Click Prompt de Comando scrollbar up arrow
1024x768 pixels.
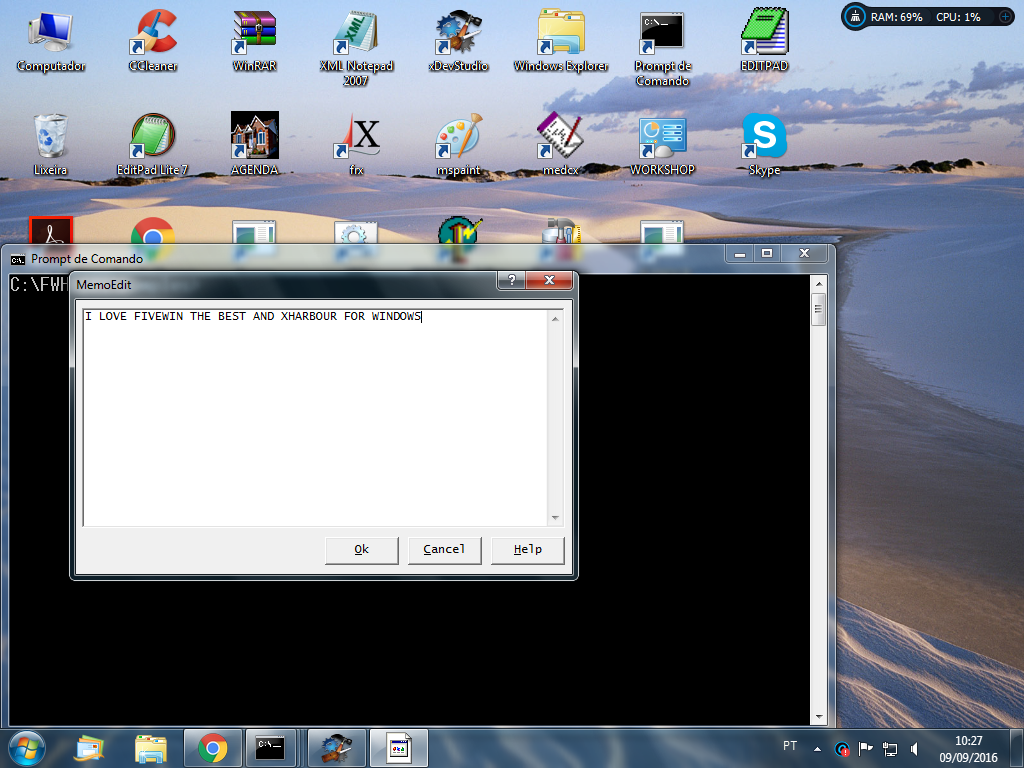point(819,284)
